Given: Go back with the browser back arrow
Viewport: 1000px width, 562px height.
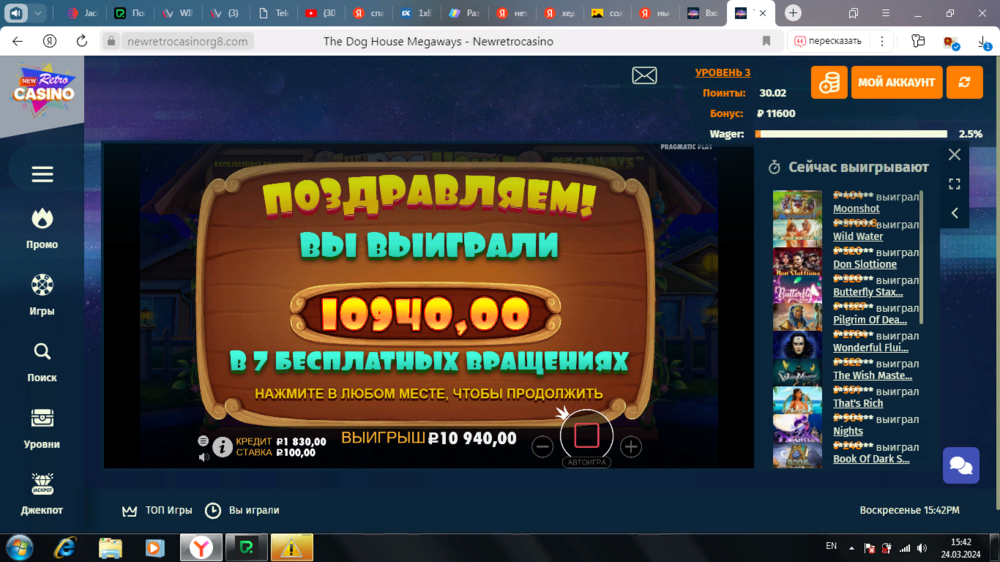Looking at the screenshot, I should (x=17, y=41).
